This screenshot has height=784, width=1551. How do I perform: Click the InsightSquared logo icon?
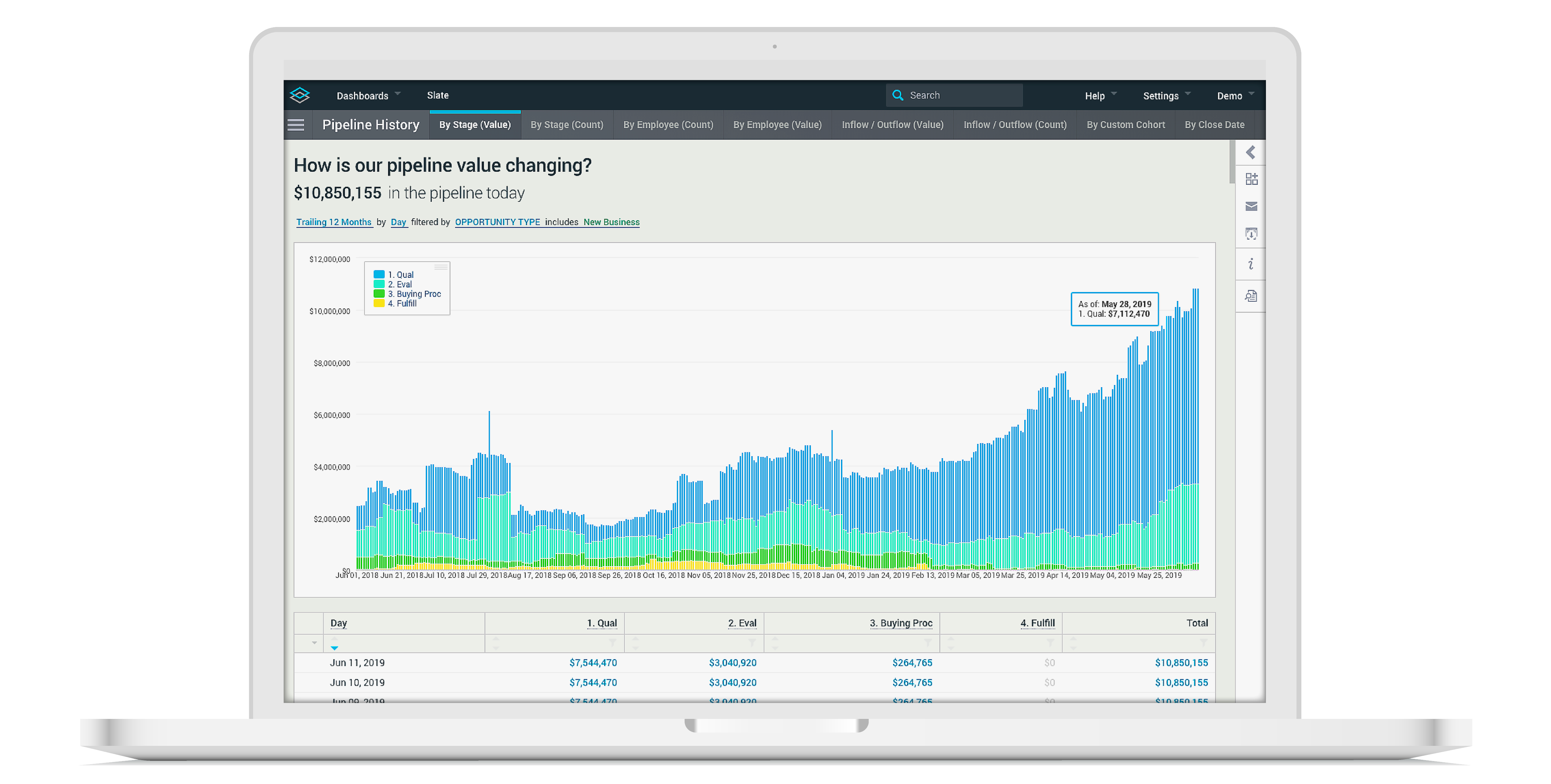pos(299,95)
